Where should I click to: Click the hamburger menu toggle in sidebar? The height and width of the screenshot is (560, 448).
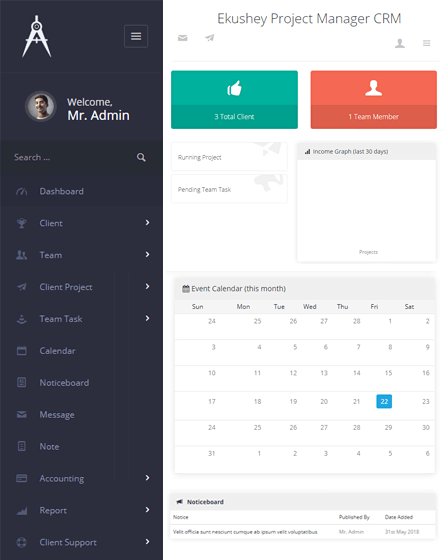click(136, 36)
